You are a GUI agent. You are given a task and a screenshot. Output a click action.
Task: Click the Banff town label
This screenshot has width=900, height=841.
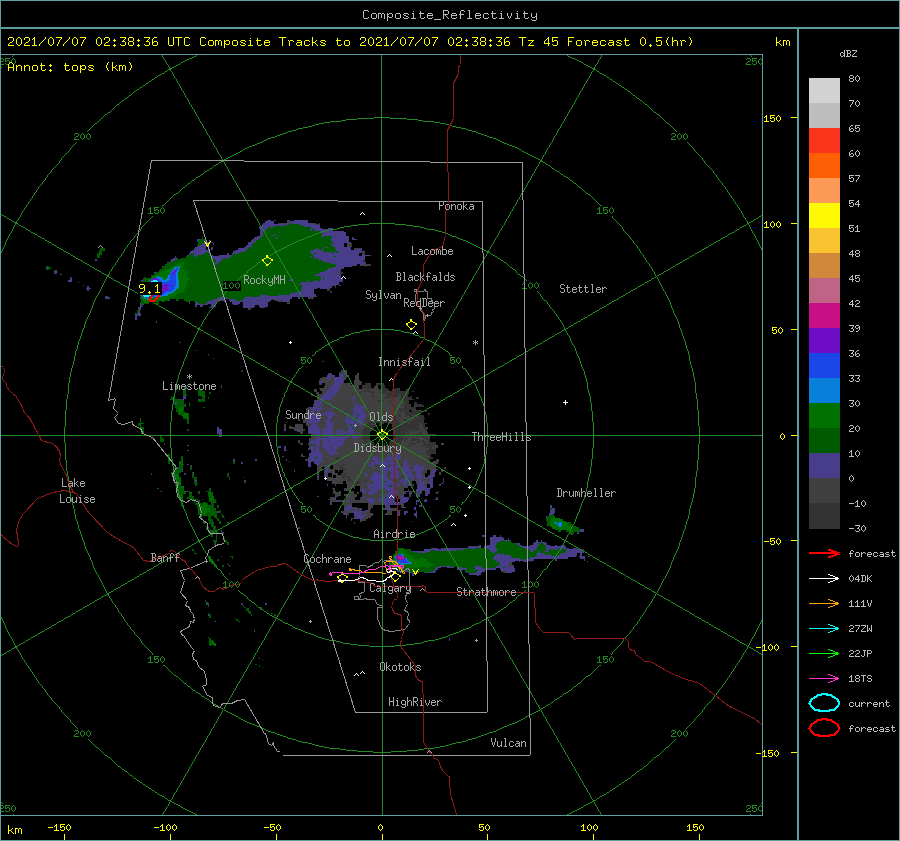click(x=165, y=557)
